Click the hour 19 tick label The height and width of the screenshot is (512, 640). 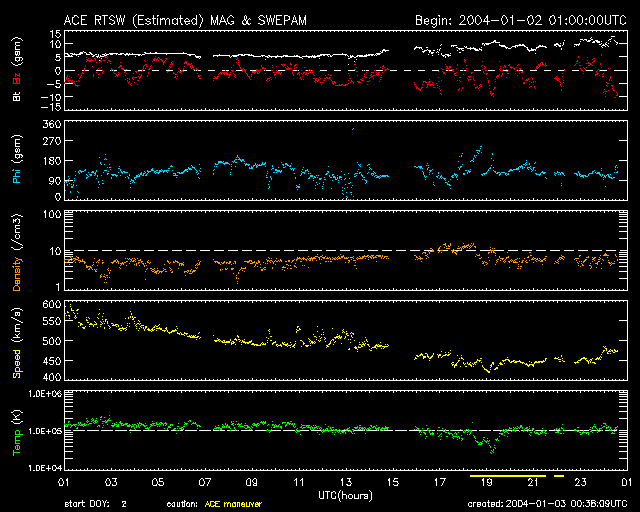coord(487,482)
